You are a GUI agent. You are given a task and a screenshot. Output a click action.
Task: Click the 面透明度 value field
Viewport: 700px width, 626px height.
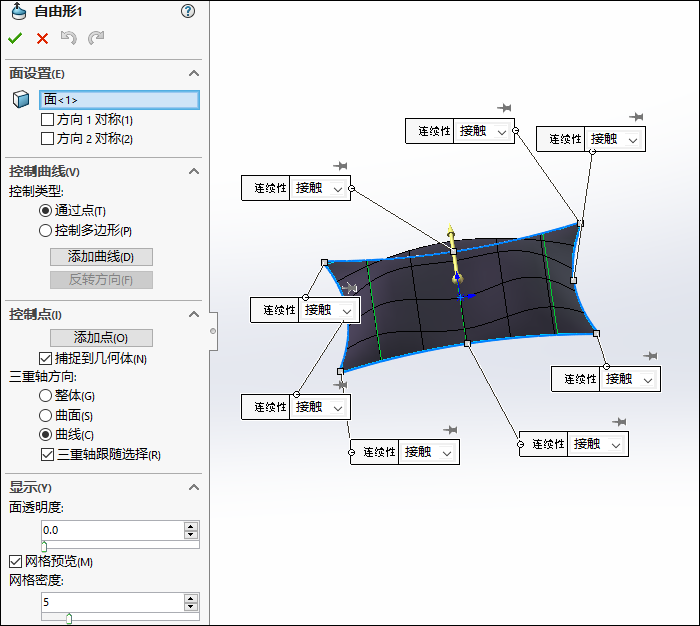pyautogui.click(x=112, y=530)
